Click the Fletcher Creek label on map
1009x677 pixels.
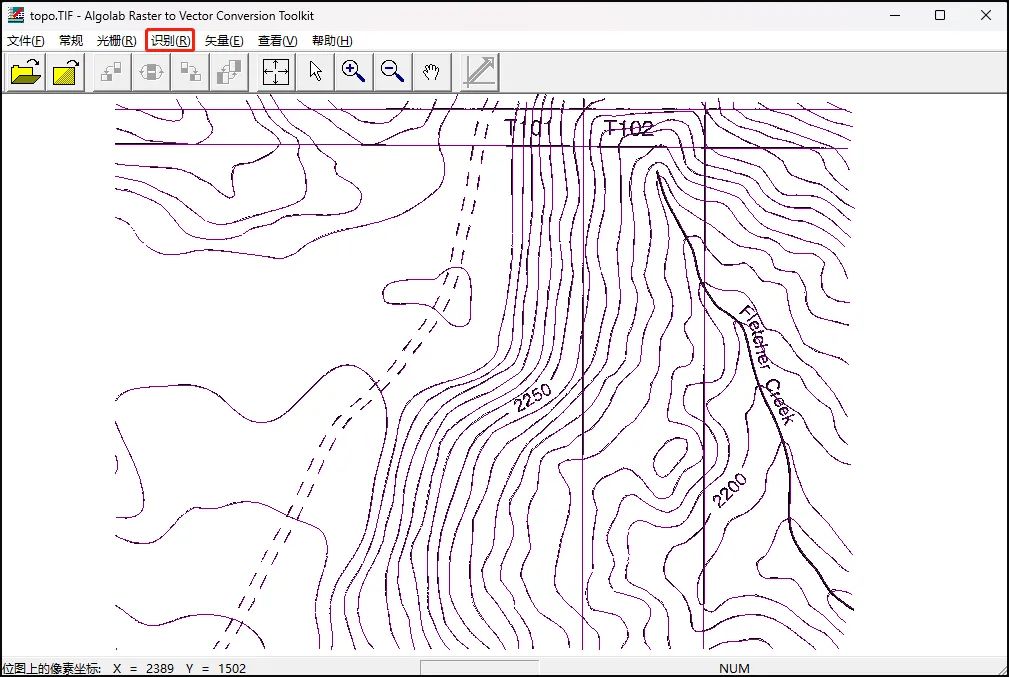766,364
